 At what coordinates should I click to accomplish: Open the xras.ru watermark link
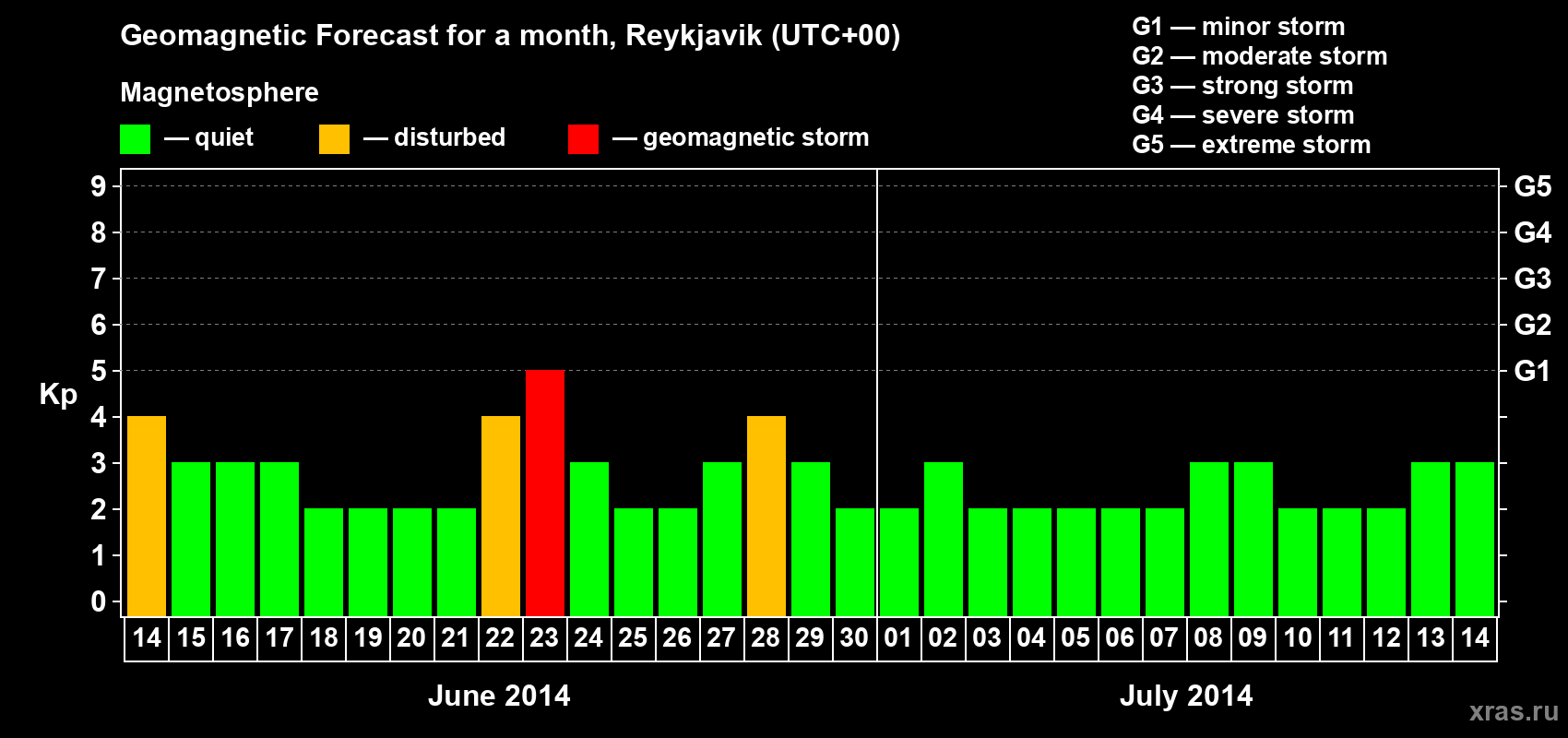(x=1514, y=711)
